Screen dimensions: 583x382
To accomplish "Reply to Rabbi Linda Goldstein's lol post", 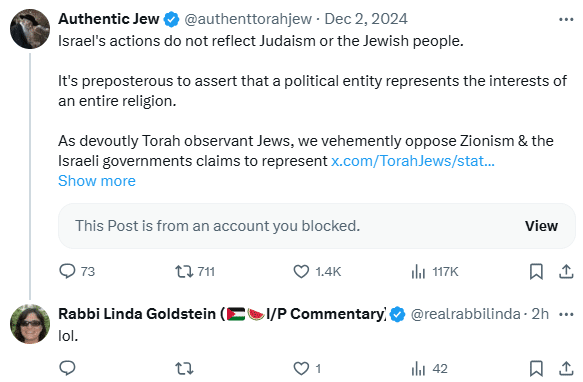I will [67, 369].
